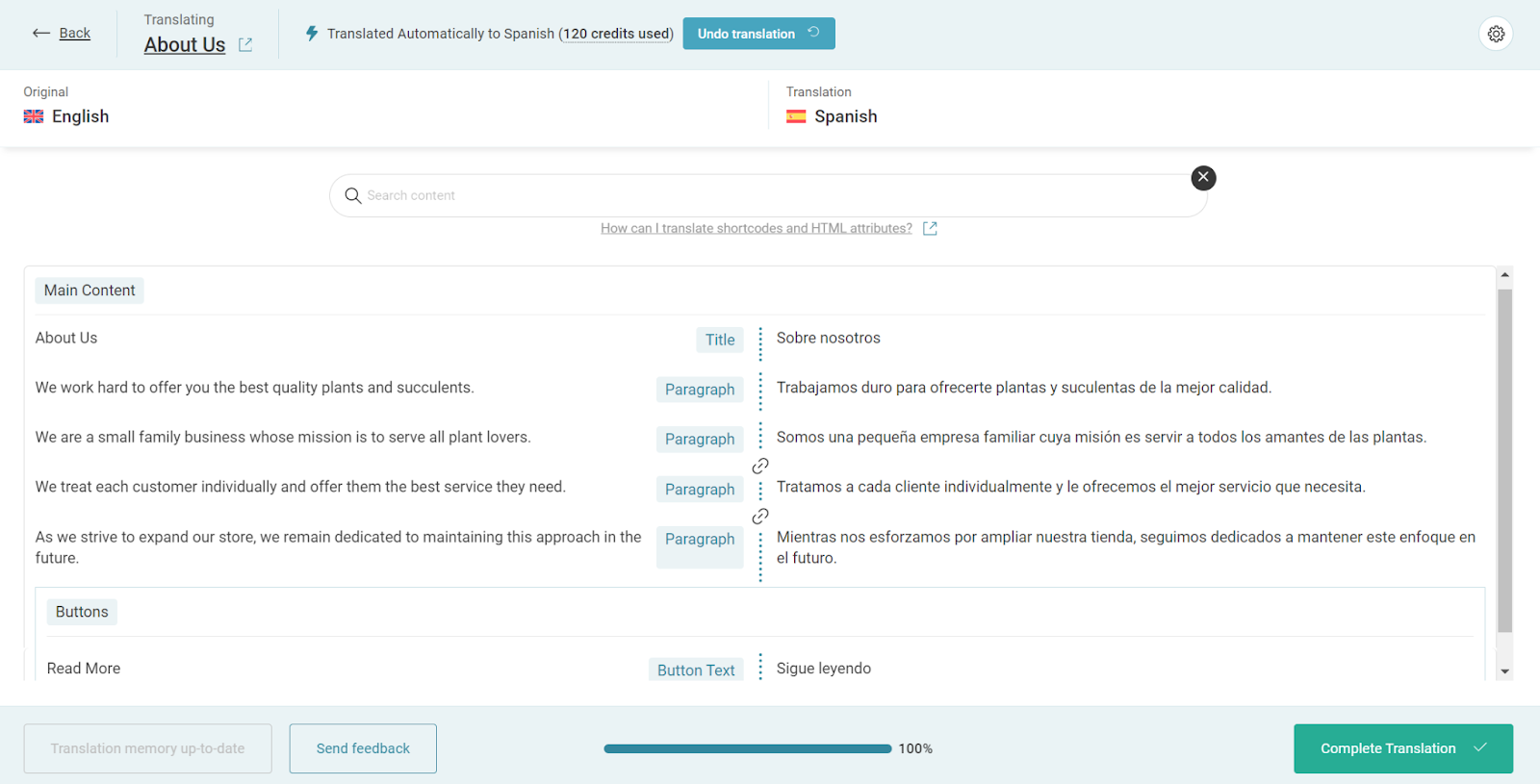The height and width of the screenshot is (784, 1540).
Task: Focus the Search content field
Action: coord(768,195)
